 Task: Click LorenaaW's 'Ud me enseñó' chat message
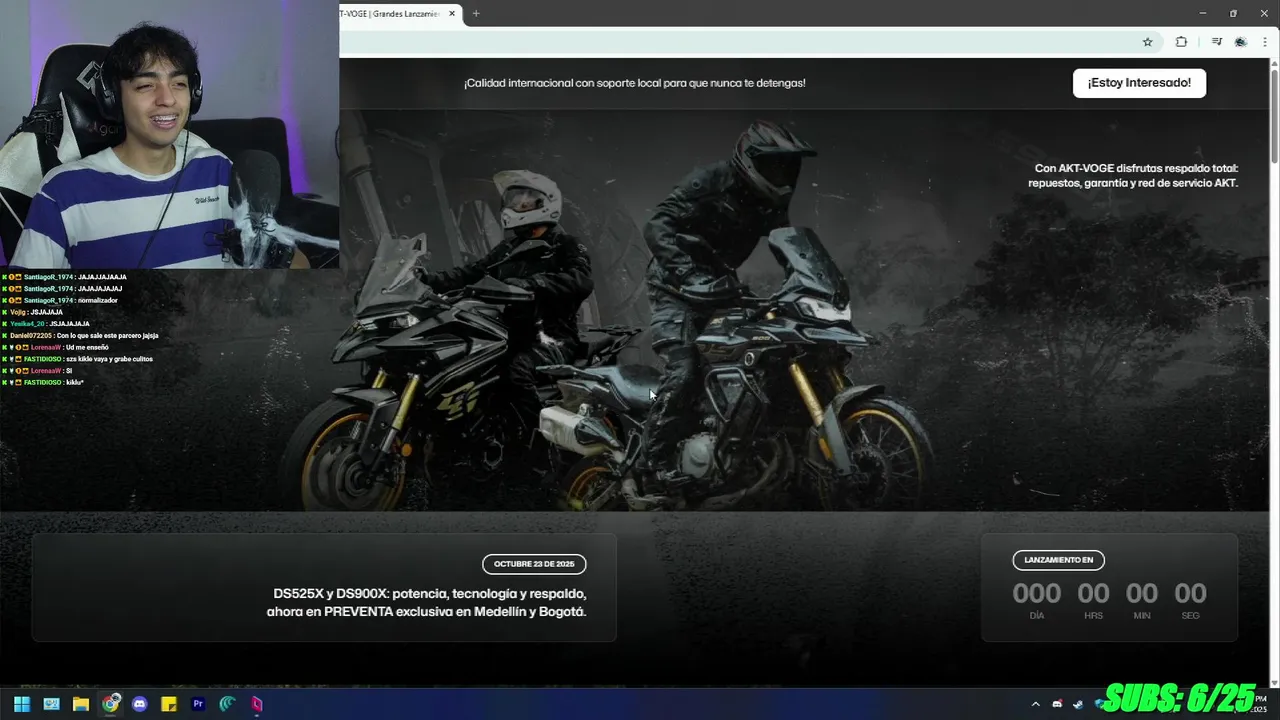[55, 347]
